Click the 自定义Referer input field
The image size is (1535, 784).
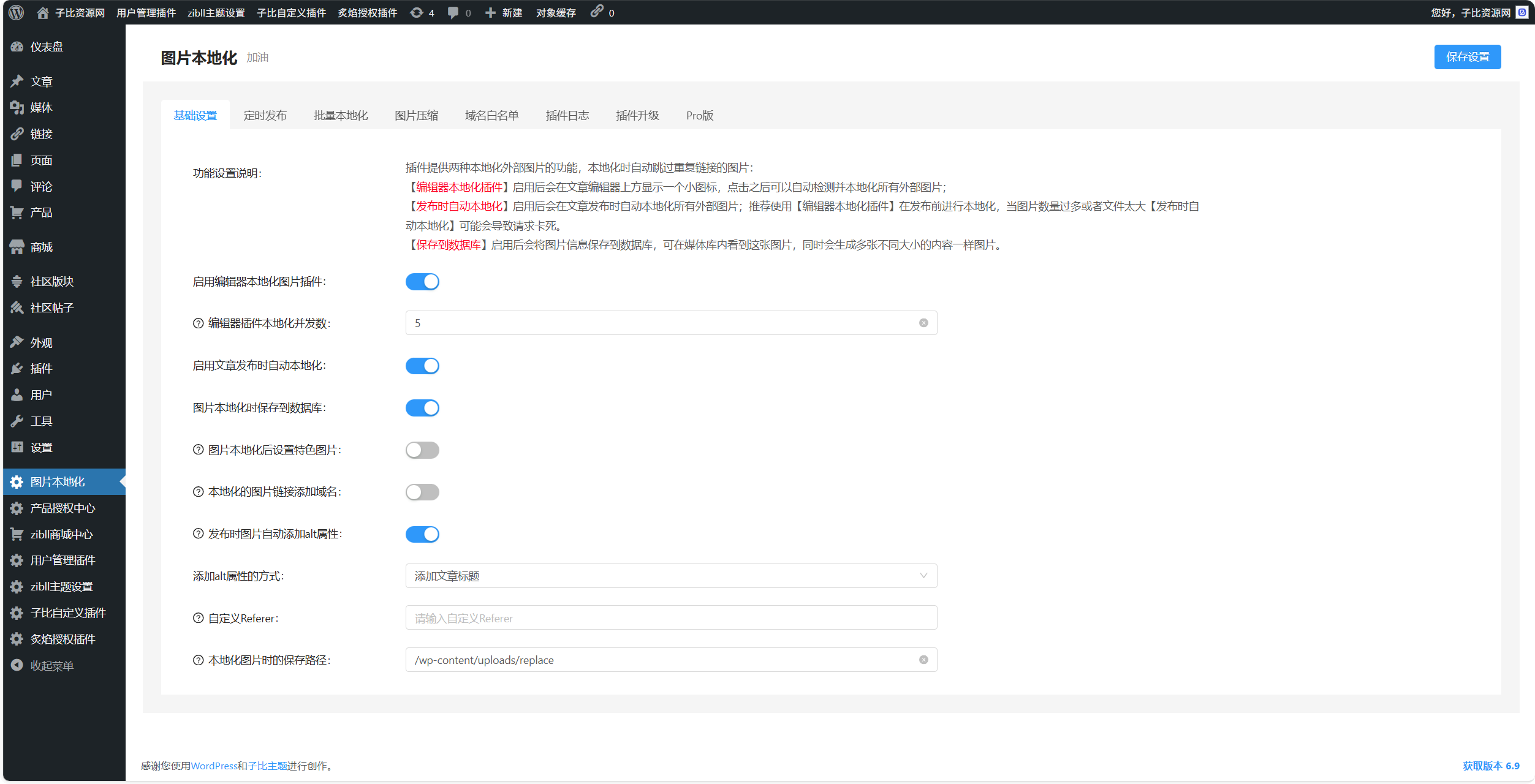[x=671, y=618]
